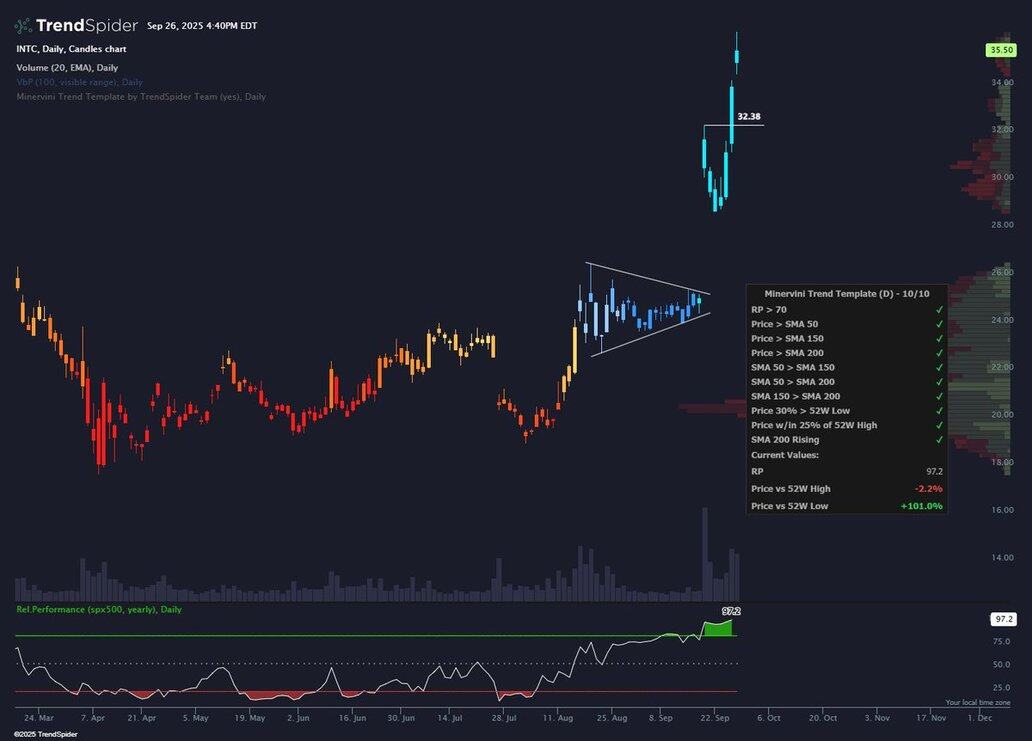1032x741 pixels.
Task: Select the SMA 200 Rising criterion text
Action: tap(785, 440)
